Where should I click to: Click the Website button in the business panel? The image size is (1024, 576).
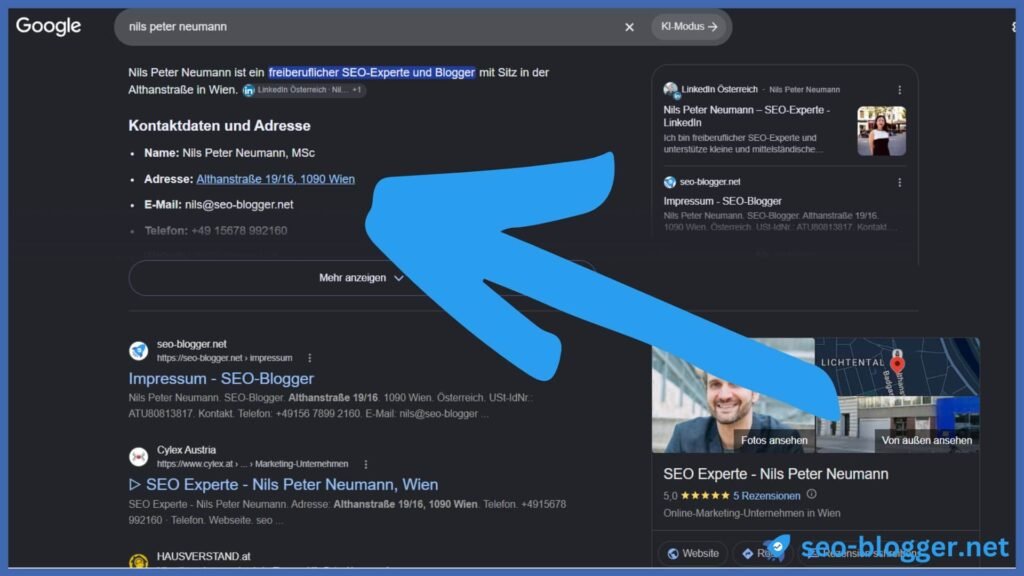tap(692, 553)
